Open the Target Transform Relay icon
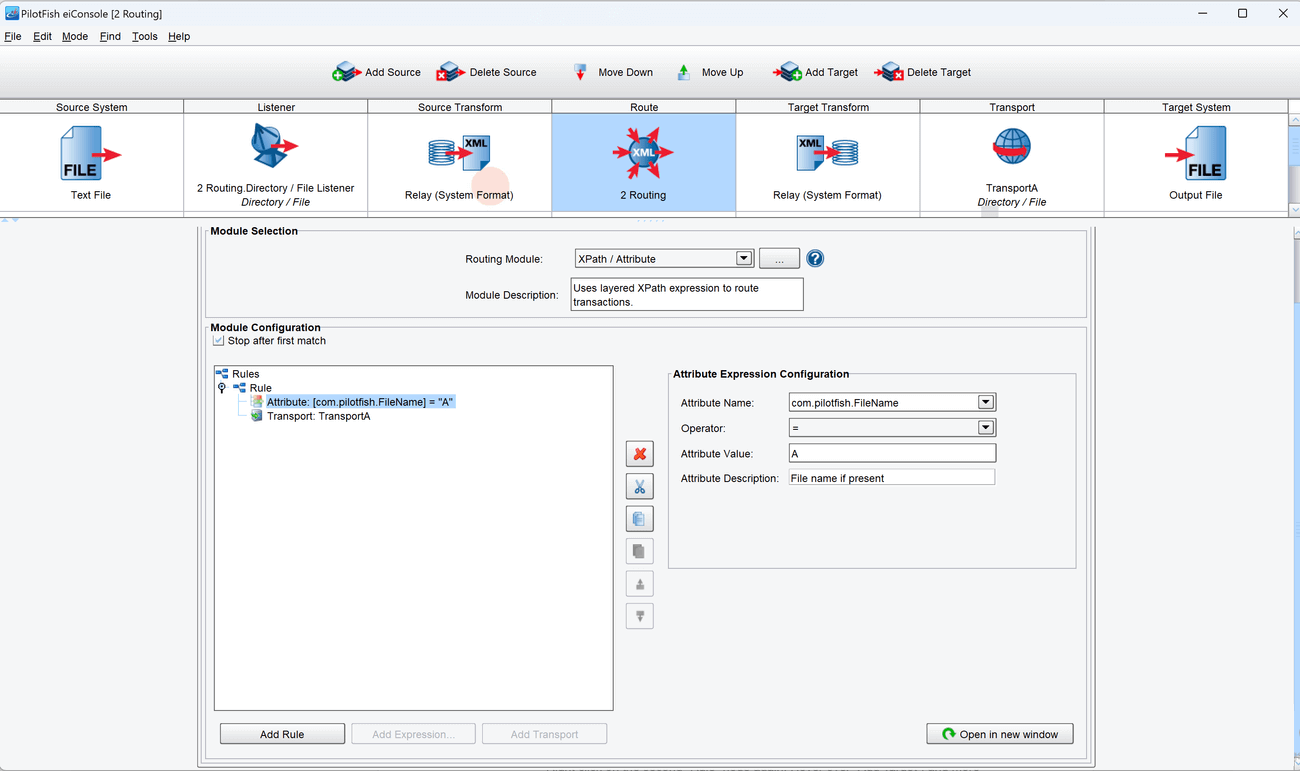Viewport: 1300px width, 771px height. pyautogui.click(x=827, y=152)
